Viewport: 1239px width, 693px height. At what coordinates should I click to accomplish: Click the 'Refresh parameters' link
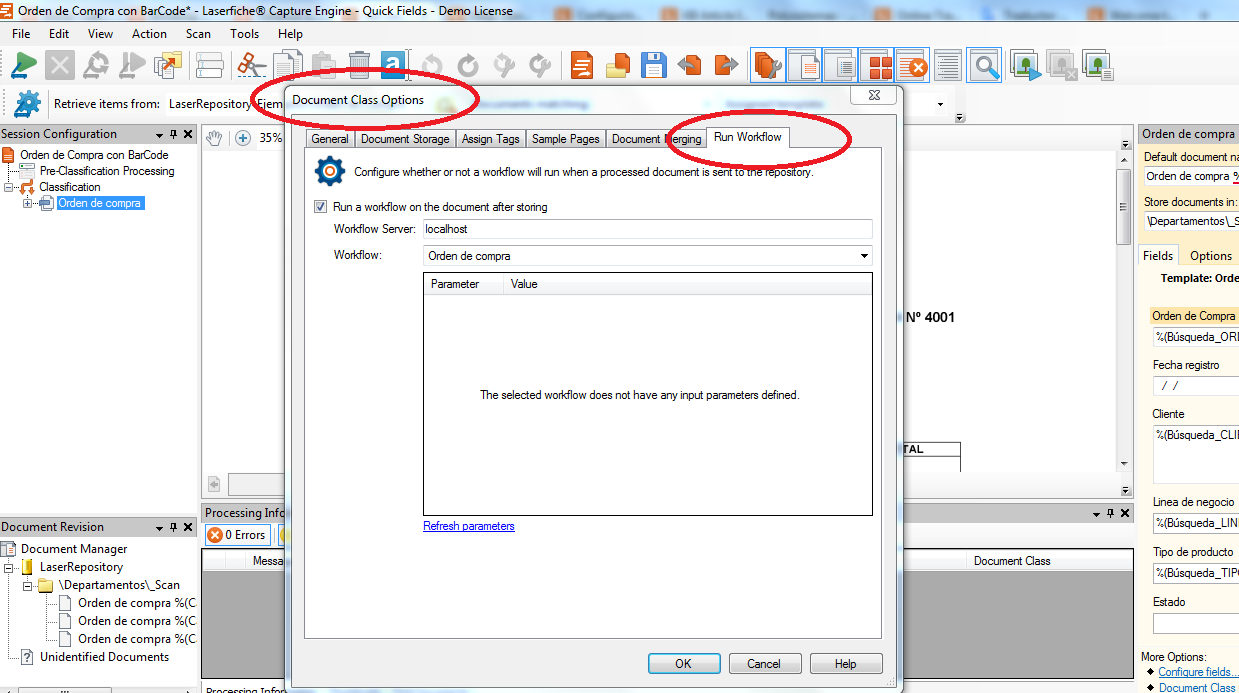(x=469, y=526)
